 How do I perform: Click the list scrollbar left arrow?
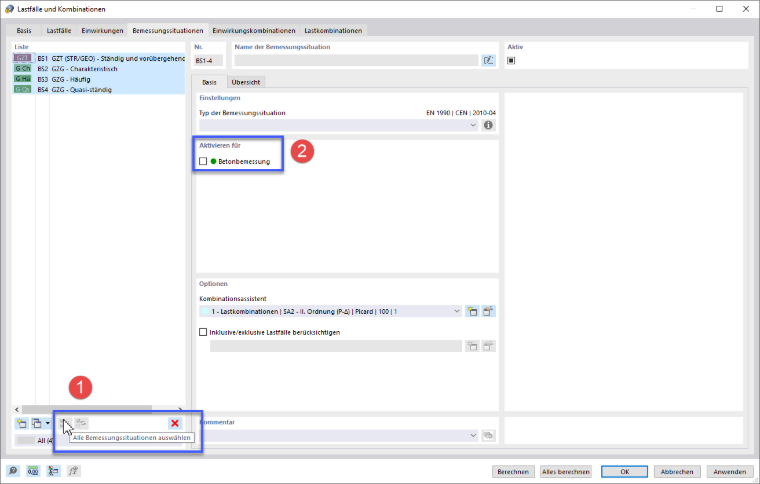[x=17, y=409]
